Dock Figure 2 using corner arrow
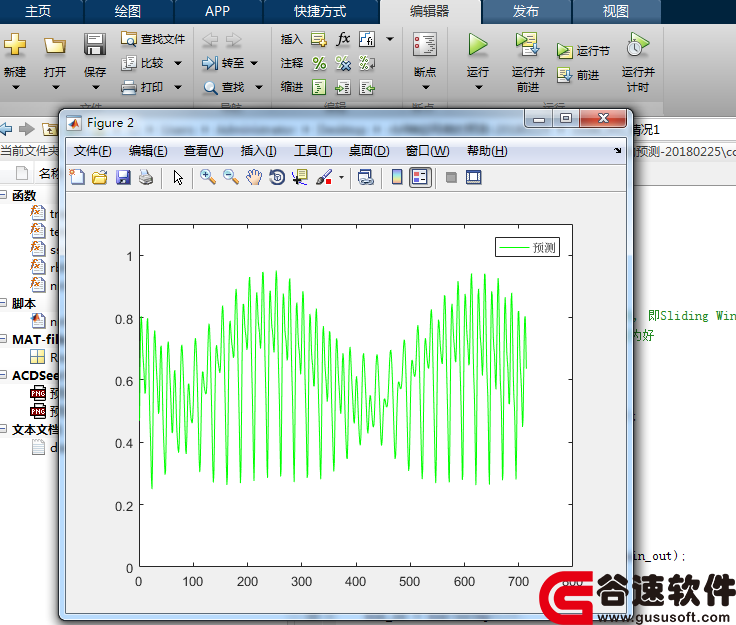The height and width of the screenshot is (625, 736). pos(617,151)
